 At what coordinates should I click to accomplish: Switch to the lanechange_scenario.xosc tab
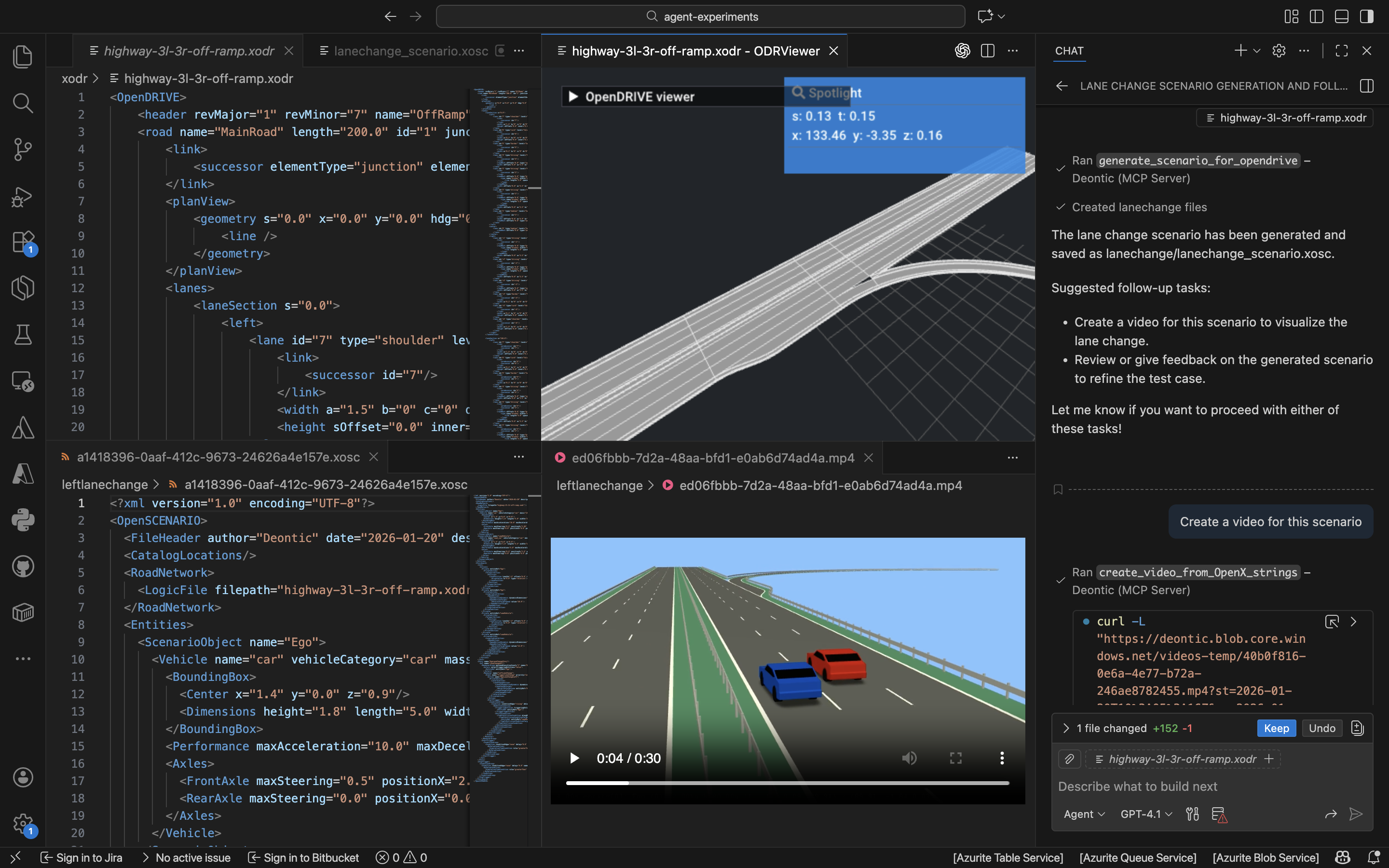pos(410,51)
